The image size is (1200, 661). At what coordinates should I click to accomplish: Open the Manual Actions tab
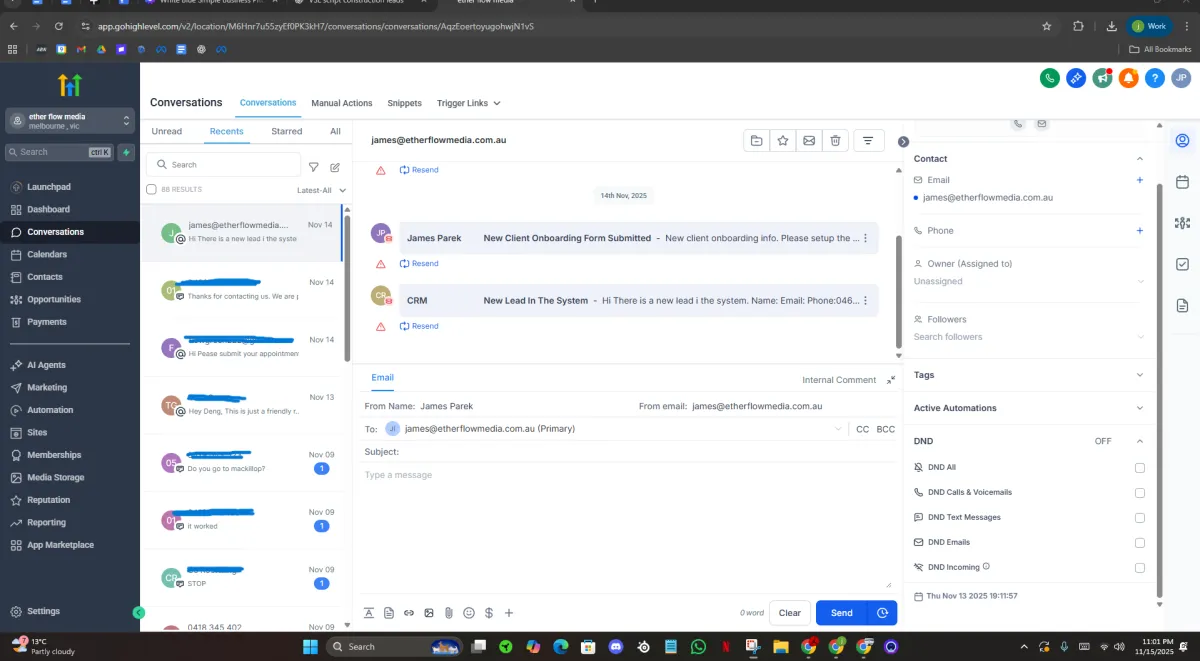pyautogui.click(x=342, y=103)
